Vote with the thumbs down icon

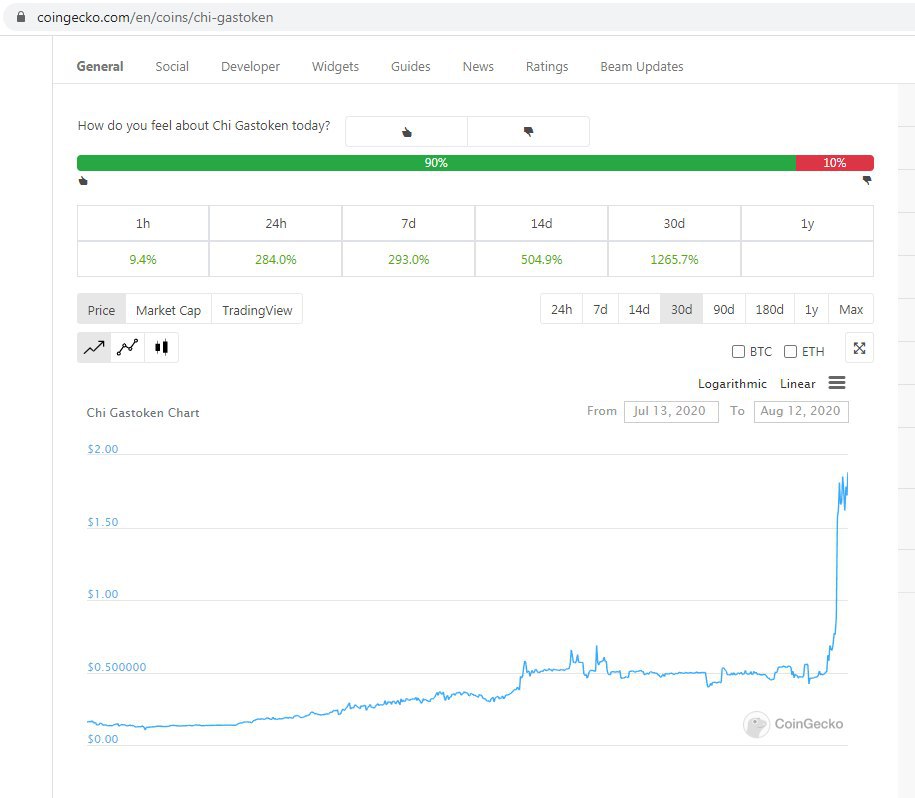click(x=528, y=132)
